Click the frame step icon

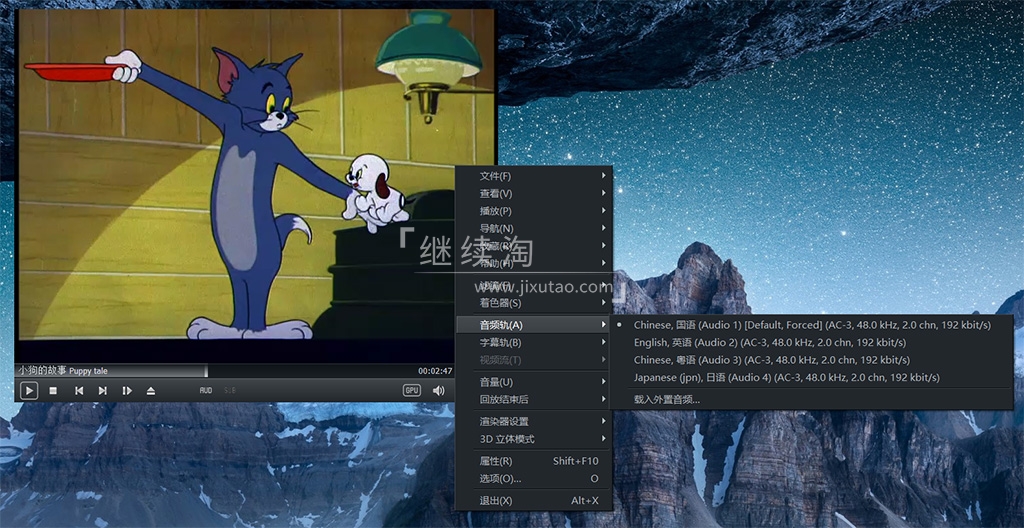pyautogui.click(x=127, y=390)
